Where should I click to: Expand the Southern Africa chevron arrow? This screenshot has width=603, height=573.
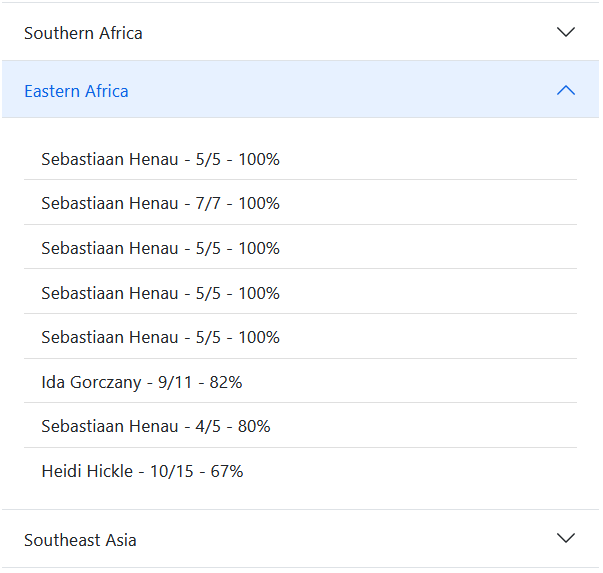565,32
